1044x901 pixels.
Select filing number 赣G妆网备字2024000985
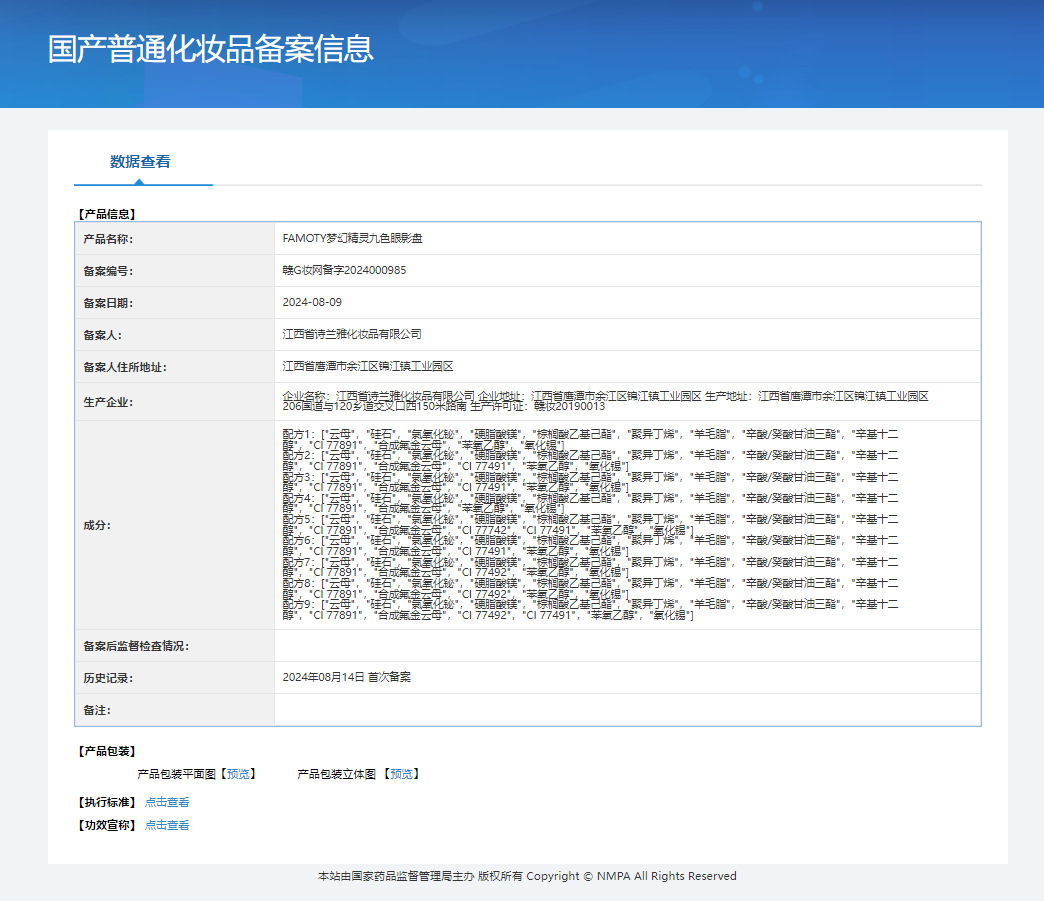coord(344,270)
